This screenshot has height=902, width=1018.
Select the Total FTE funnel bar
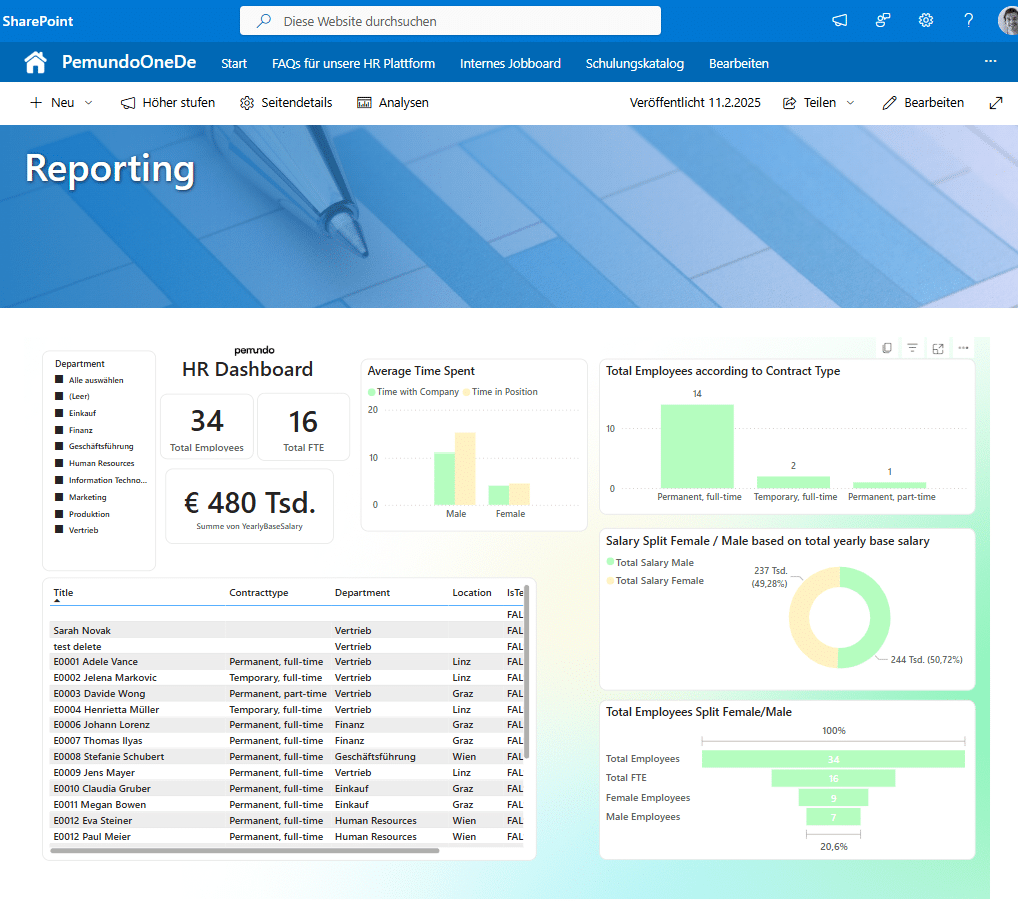(x=833, y=778)
